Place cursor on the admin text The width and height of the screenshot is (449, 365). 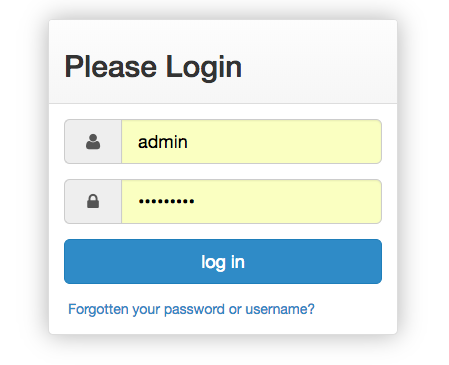[x=163, y=142]
